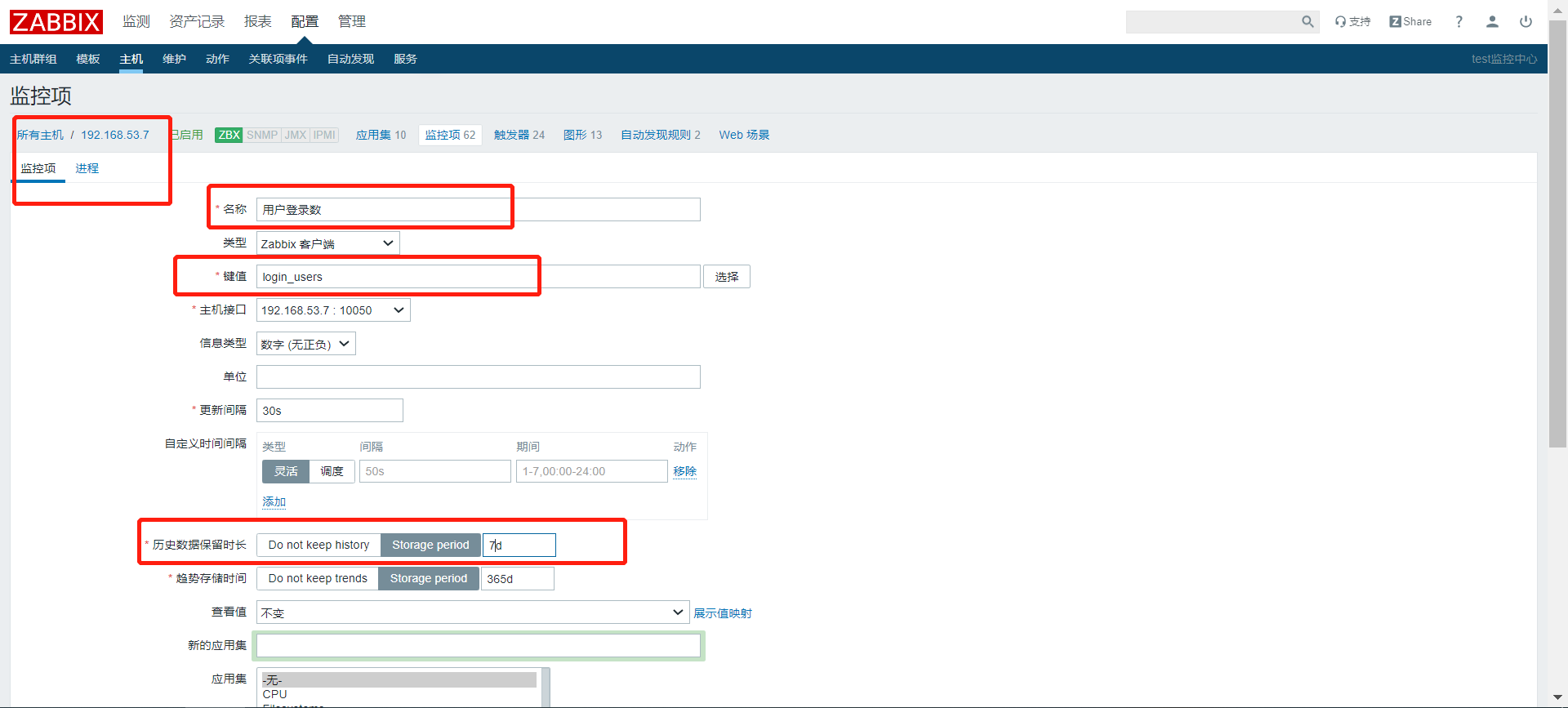Click 选择 key button
Viewport: 1568px width, 708px height.
(x=727, y=277)
